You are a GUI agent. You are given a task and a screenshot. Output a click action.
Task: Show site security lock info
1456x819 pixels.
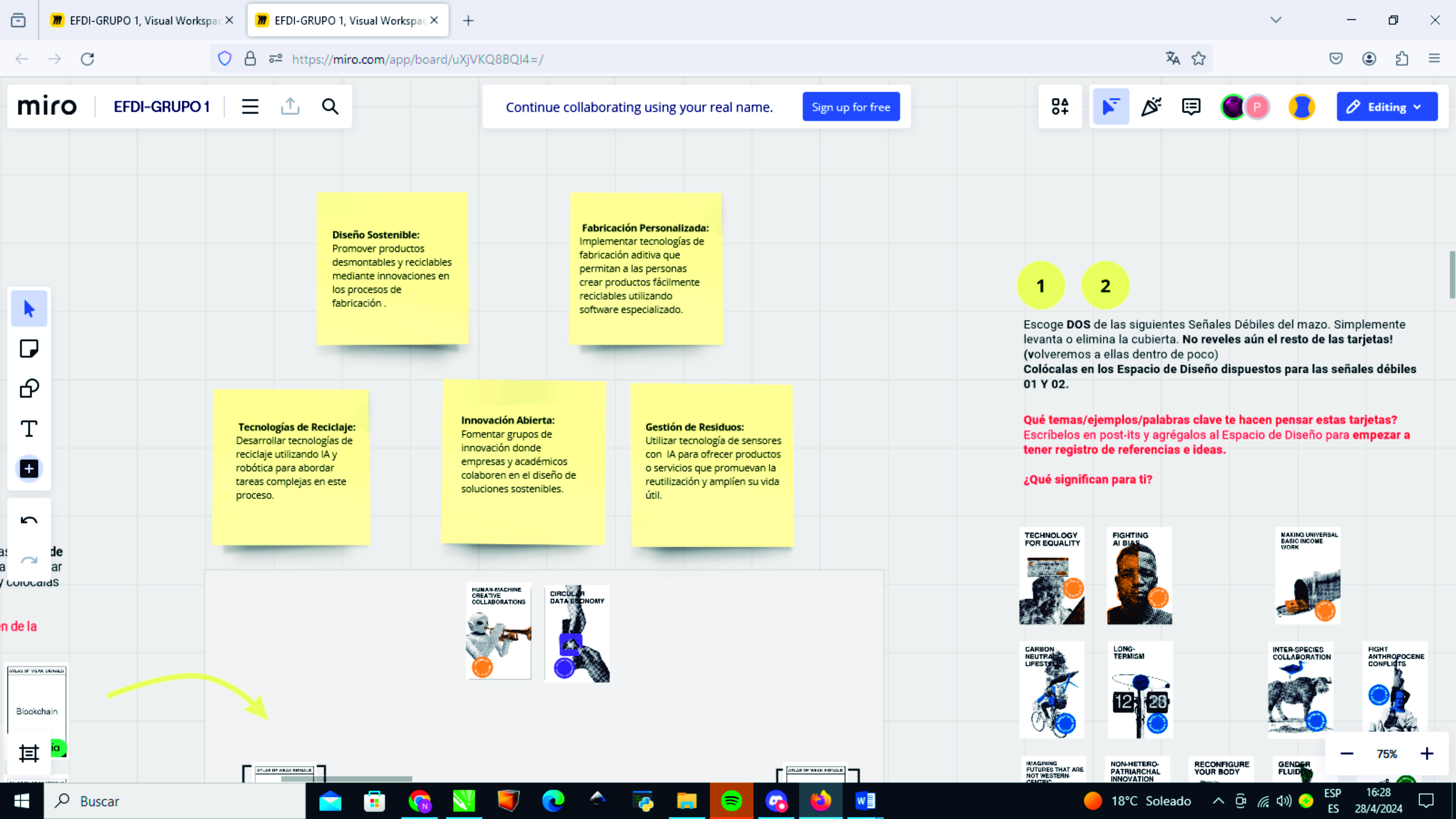coord(250,59)
